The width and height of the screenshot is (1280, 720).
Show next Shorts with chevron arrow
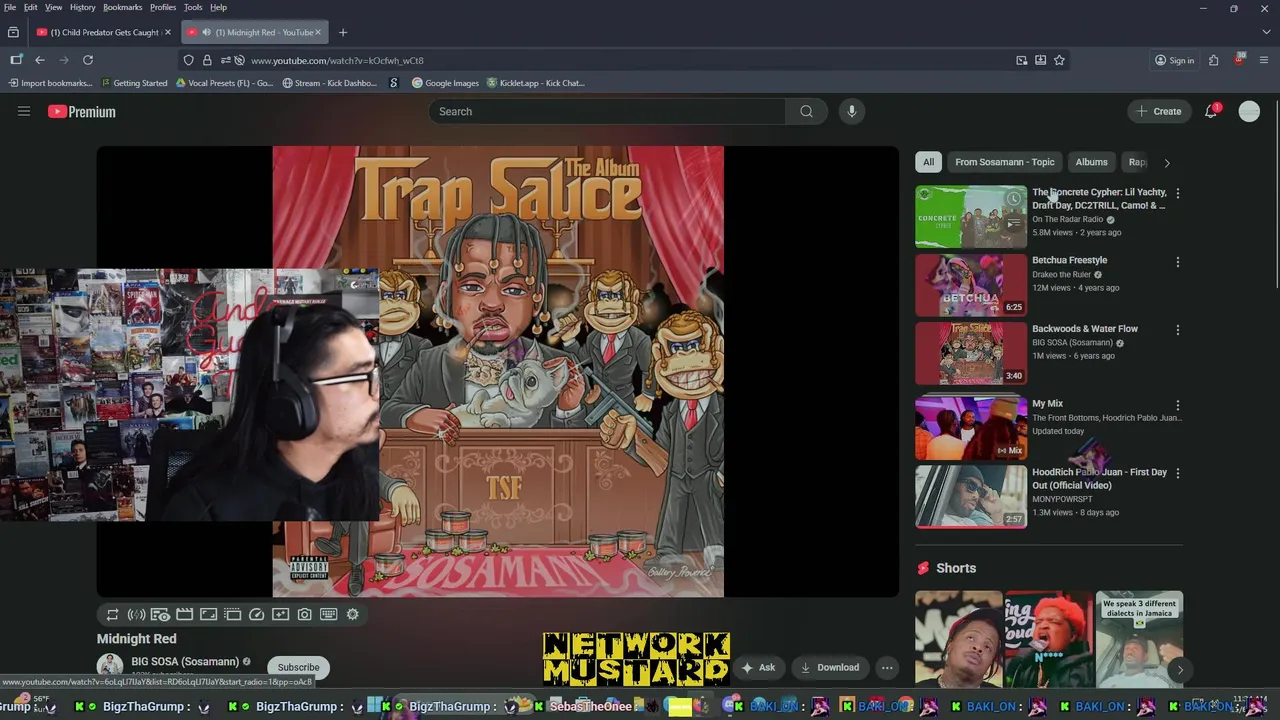click(1180, 669)
